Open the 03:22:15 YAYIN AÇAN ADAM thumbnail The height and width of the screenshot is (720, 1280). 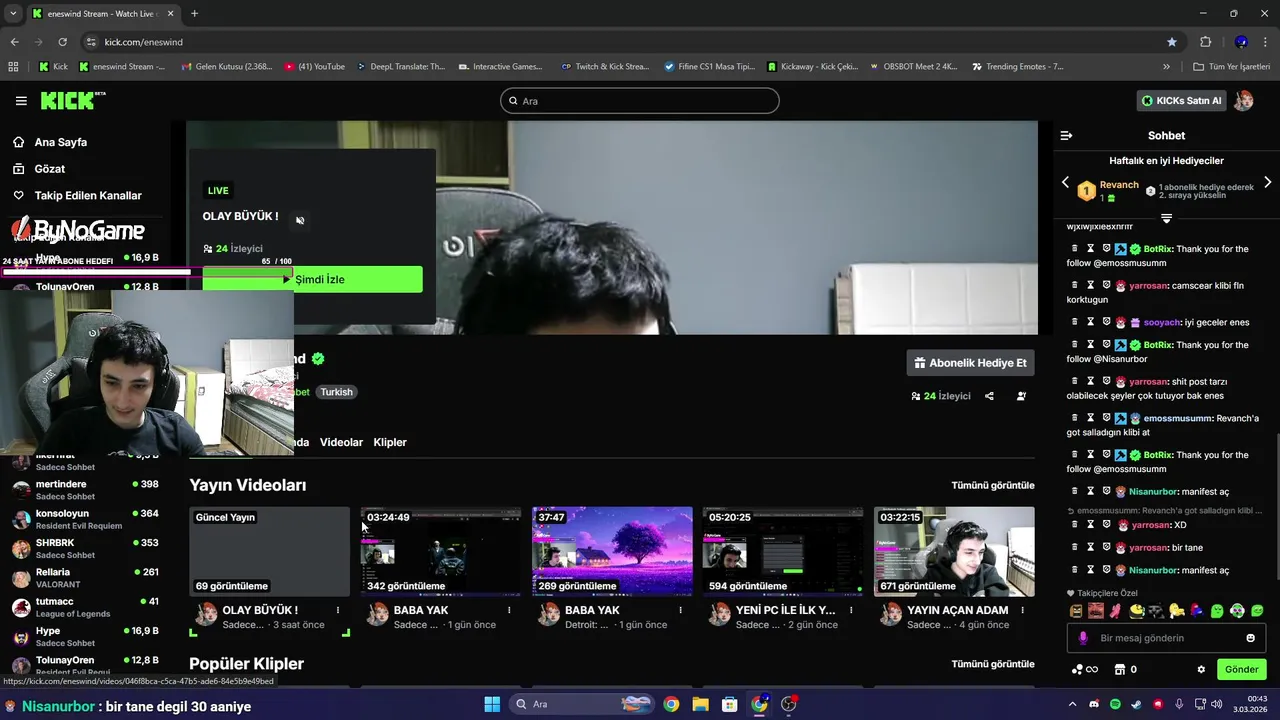954,551
